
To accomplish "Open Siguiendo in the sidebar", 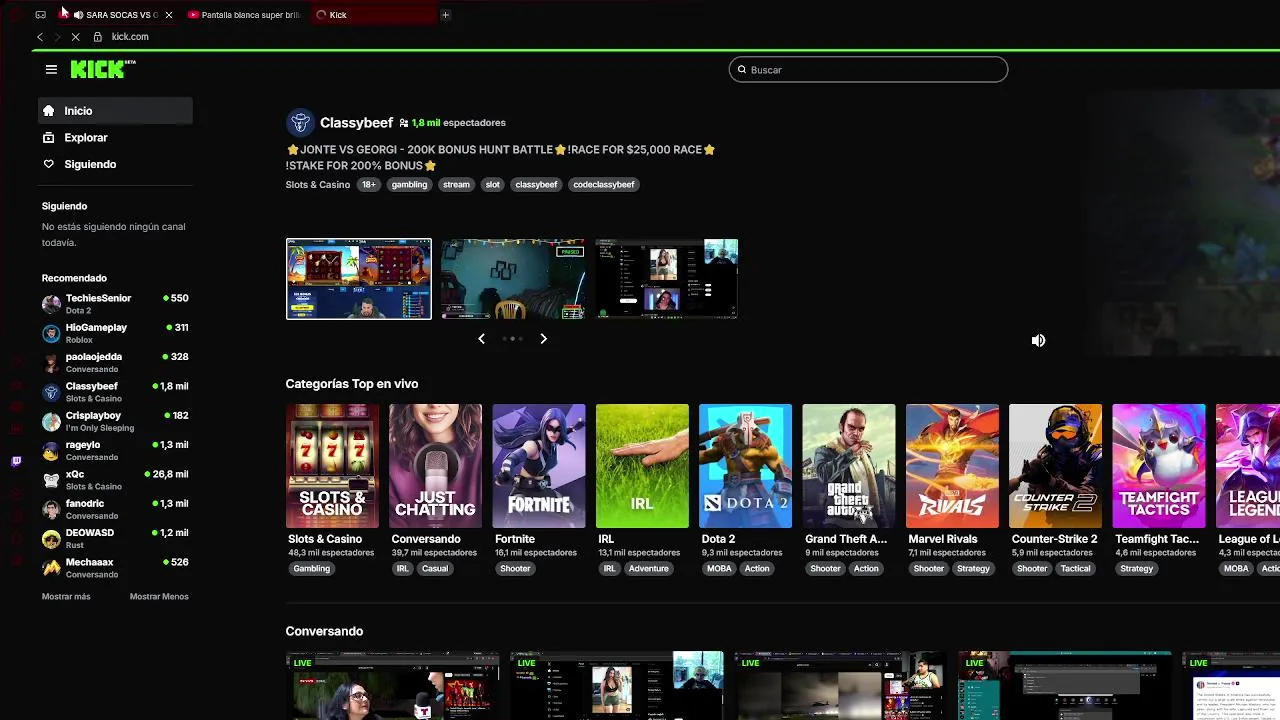I will coord(115,164).
